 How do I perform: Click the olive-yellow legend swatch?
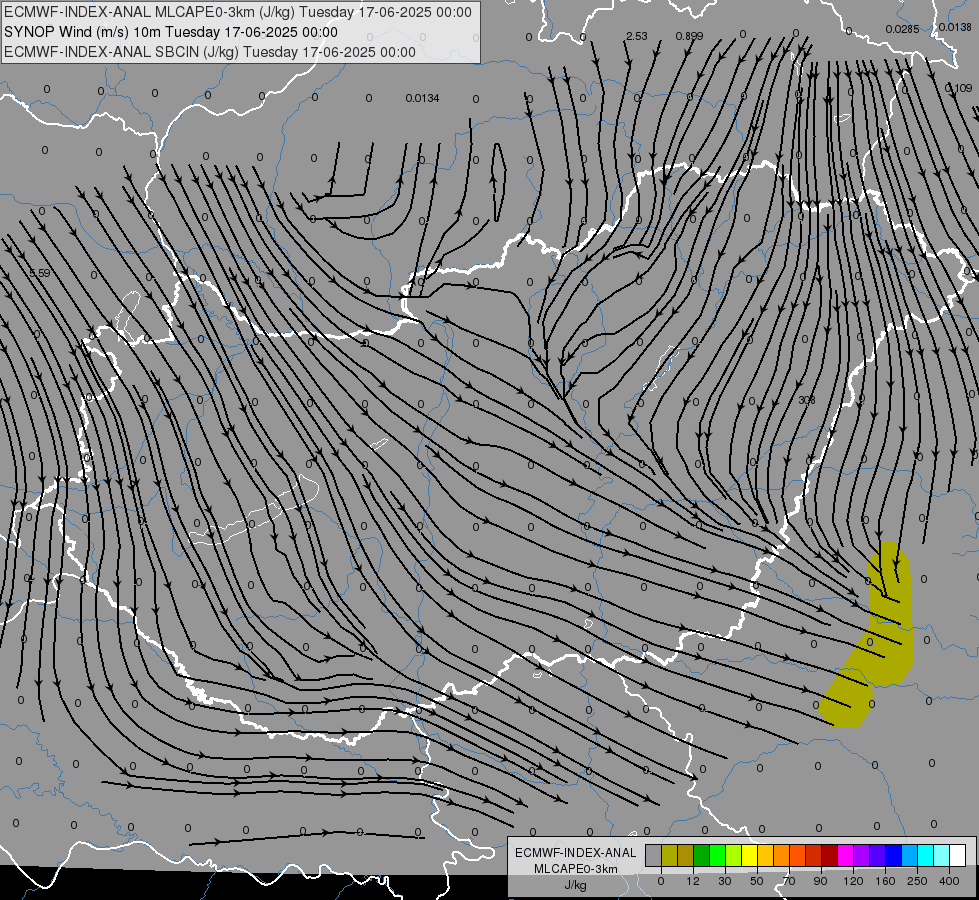click(669, 856)
